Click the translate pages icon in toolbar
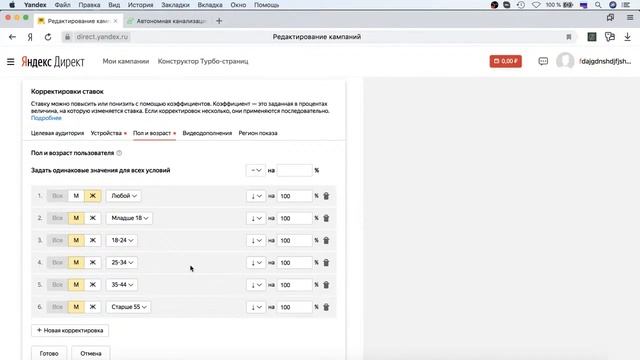This screenshot has width=640, height=360. coord(610,37)
